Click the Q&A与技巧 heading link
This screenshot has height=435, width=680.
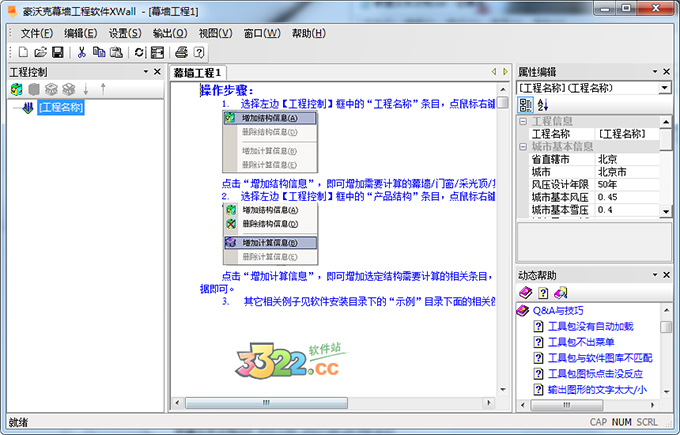558,311
